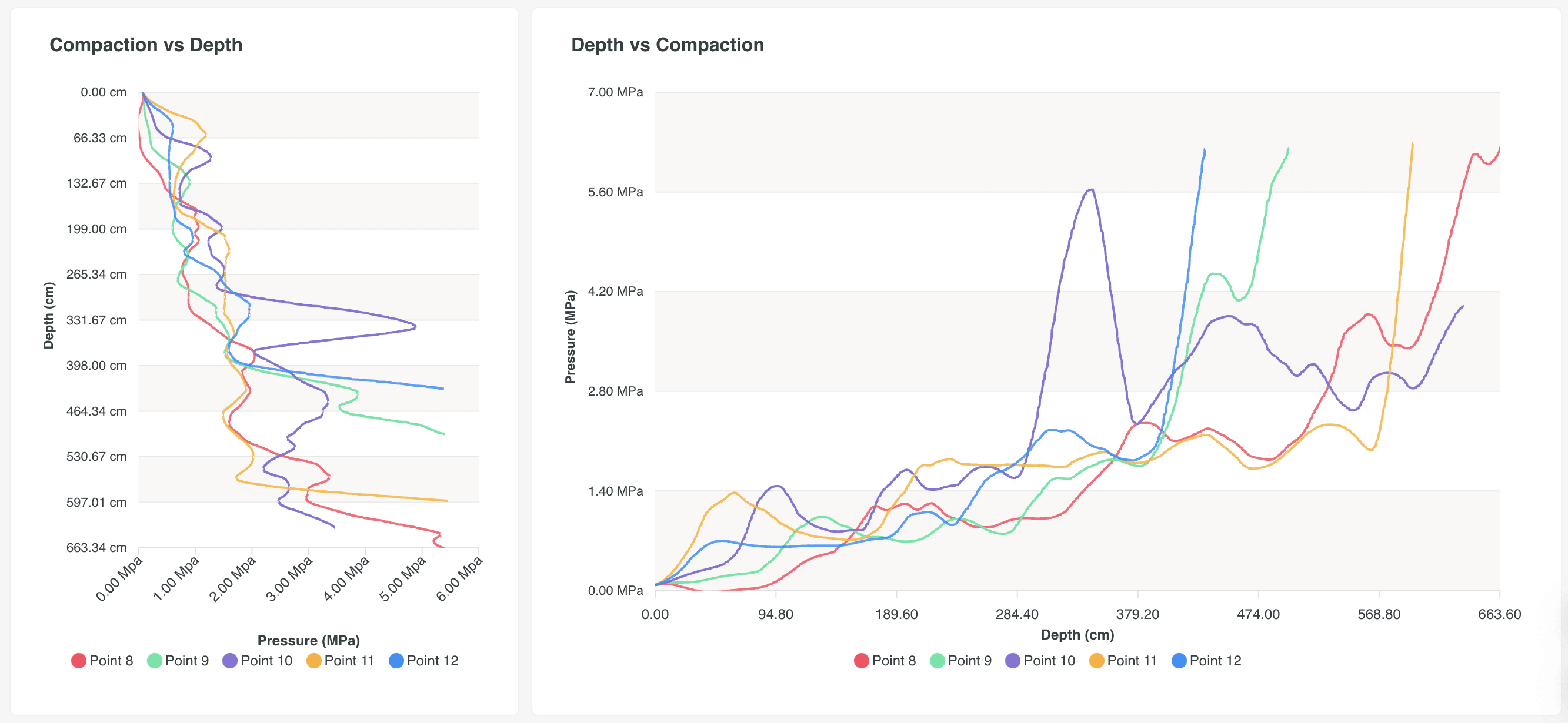Screen dimensions: 1568x723
Task: Click Point 12 blue legend dot in left chart
Action: [x=396, y=661]
